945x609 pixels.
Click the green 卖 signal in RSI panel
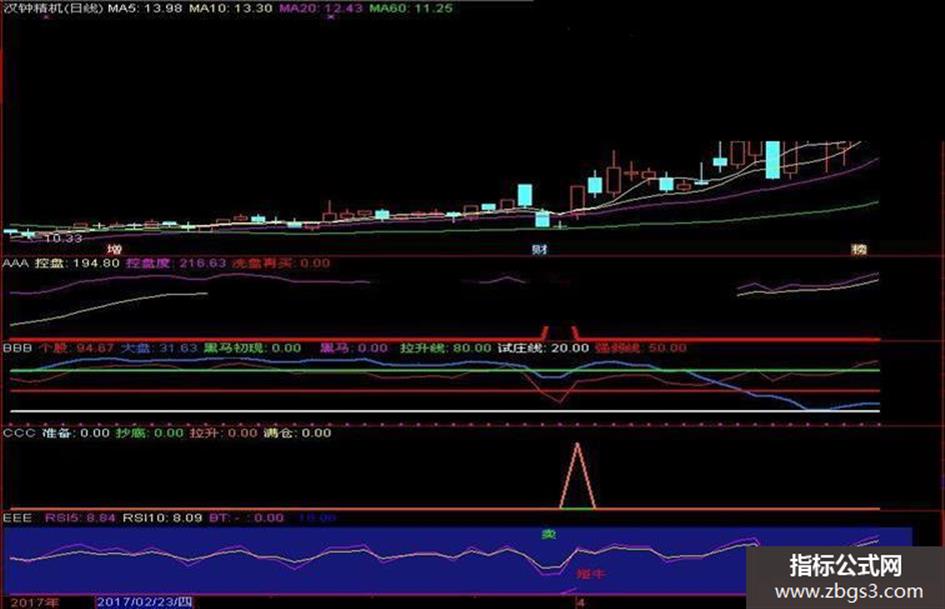548,534
